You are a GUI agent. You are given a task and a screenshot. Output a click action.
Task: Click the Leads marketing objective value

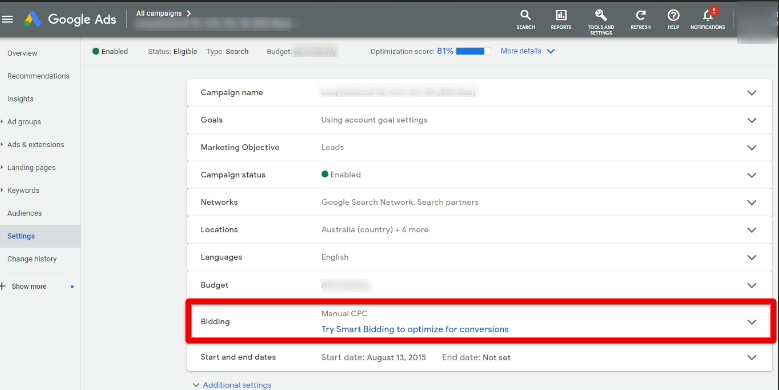coord(332,147)
